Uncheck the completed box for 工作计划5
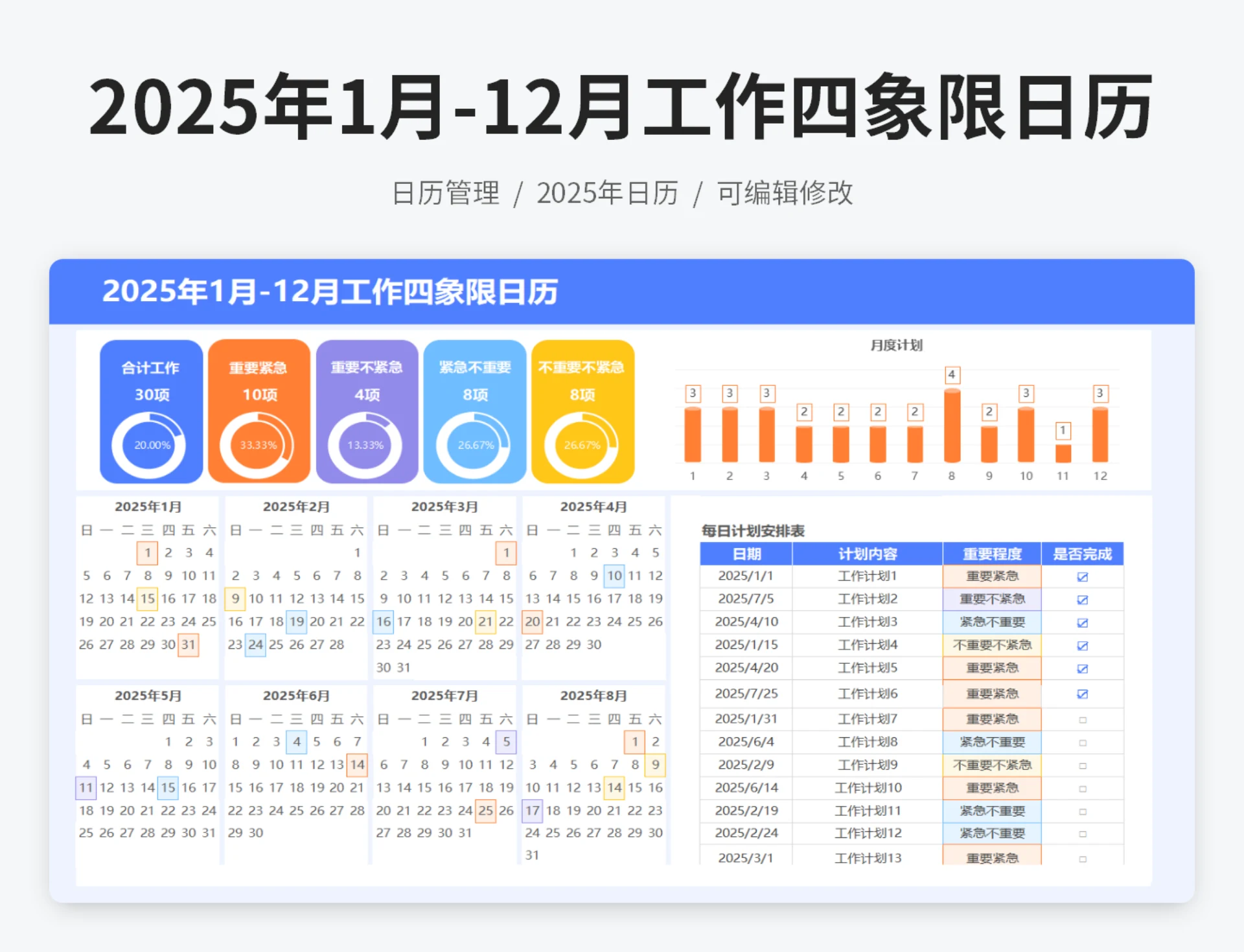Image resolution: width=1244 pixels, height=952 pixels. [x=1083, y=668]
